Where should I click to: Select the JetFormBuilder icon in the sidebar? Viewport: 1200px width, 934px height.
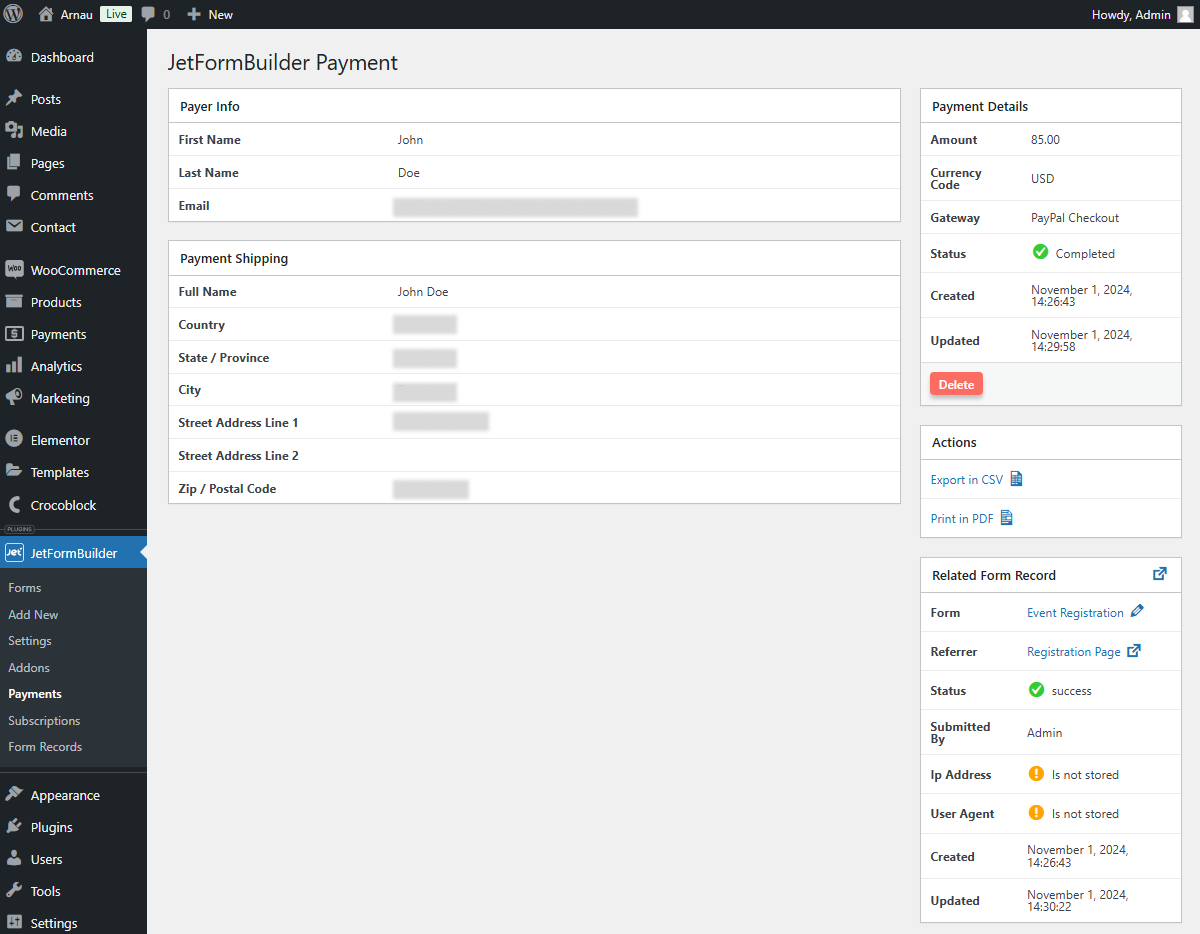pos(14,552)
